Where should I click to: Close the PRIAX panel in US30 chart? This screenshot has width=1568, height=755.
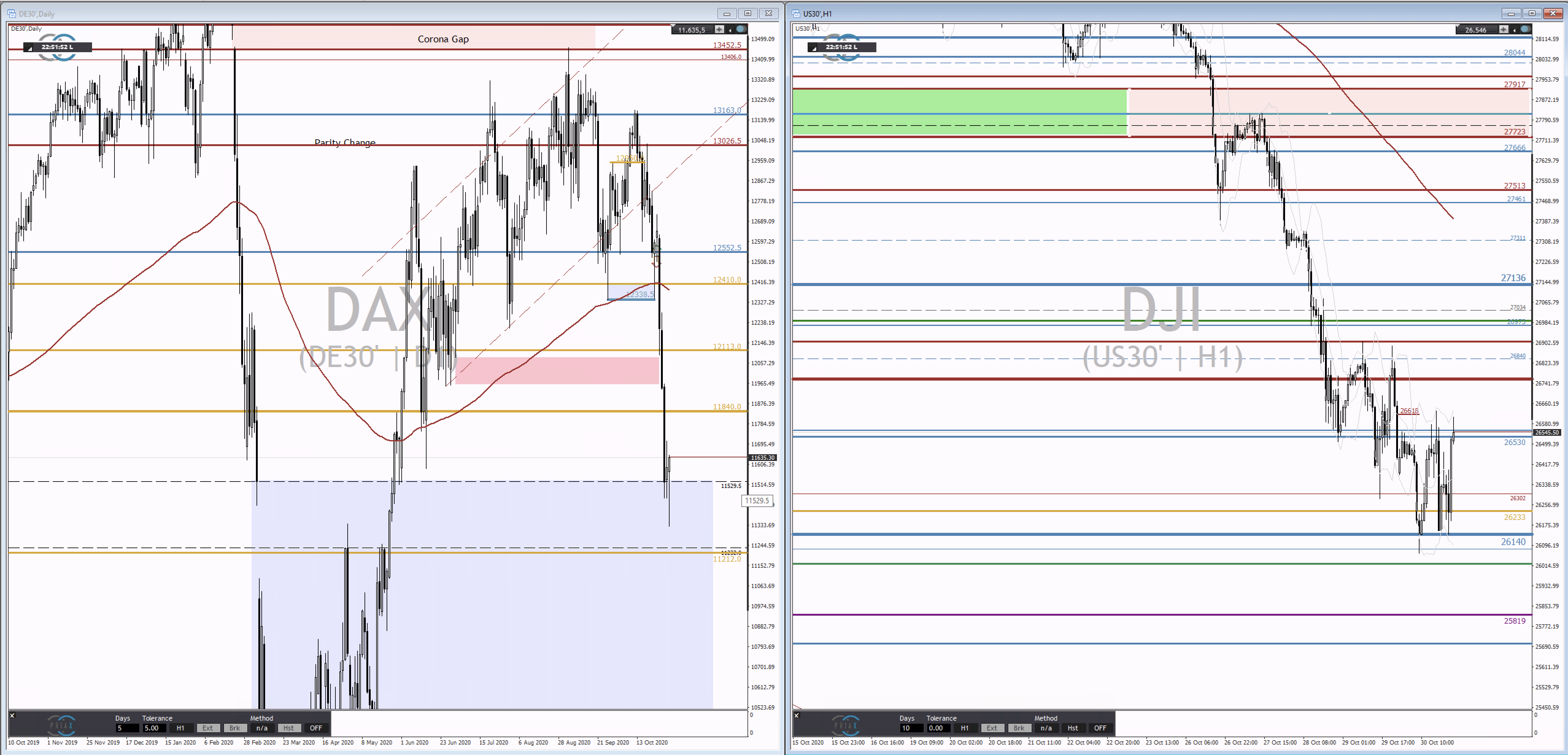[796, 715]
